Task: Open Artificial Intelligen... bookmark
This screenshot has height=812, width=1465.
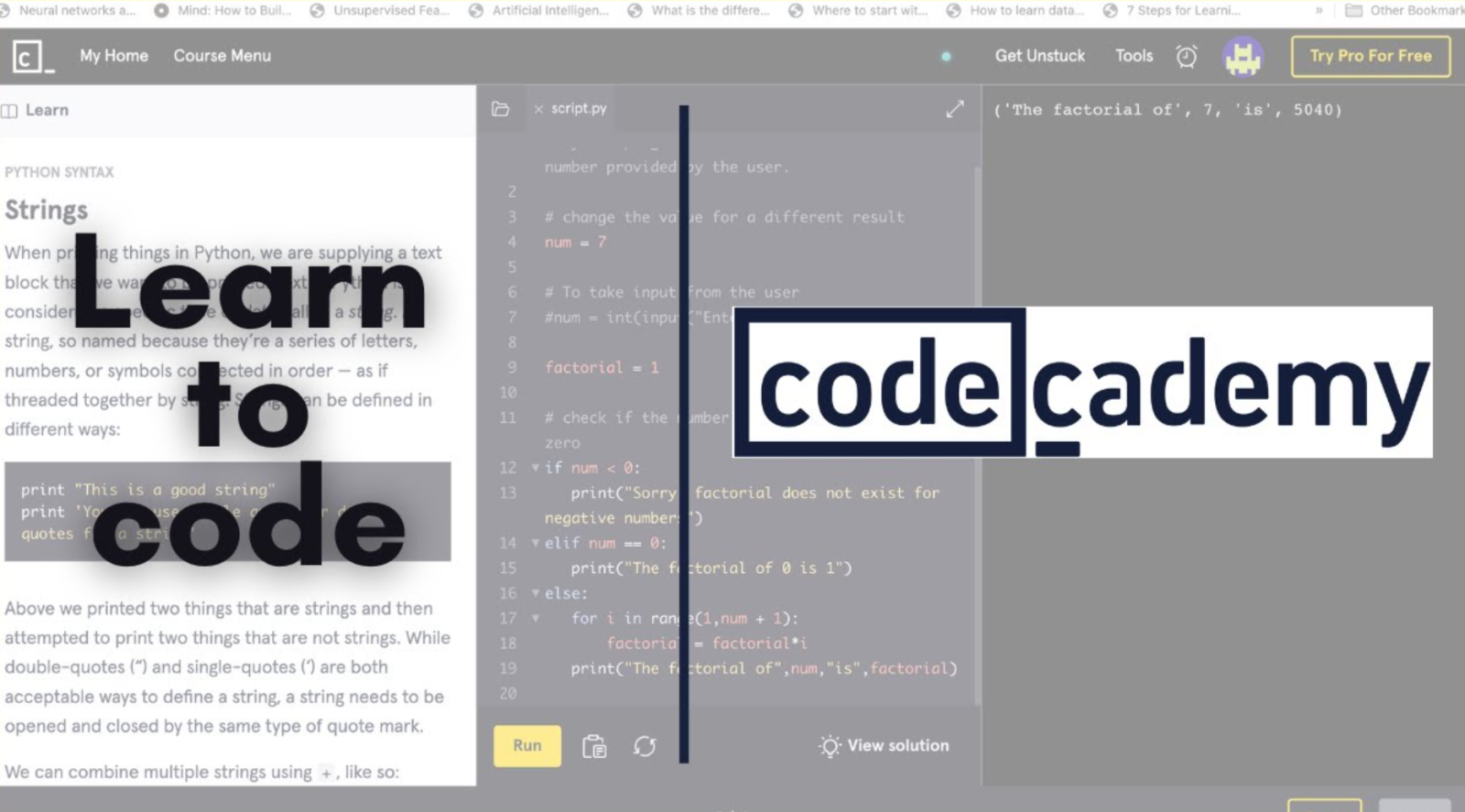Action: [539, 10]
